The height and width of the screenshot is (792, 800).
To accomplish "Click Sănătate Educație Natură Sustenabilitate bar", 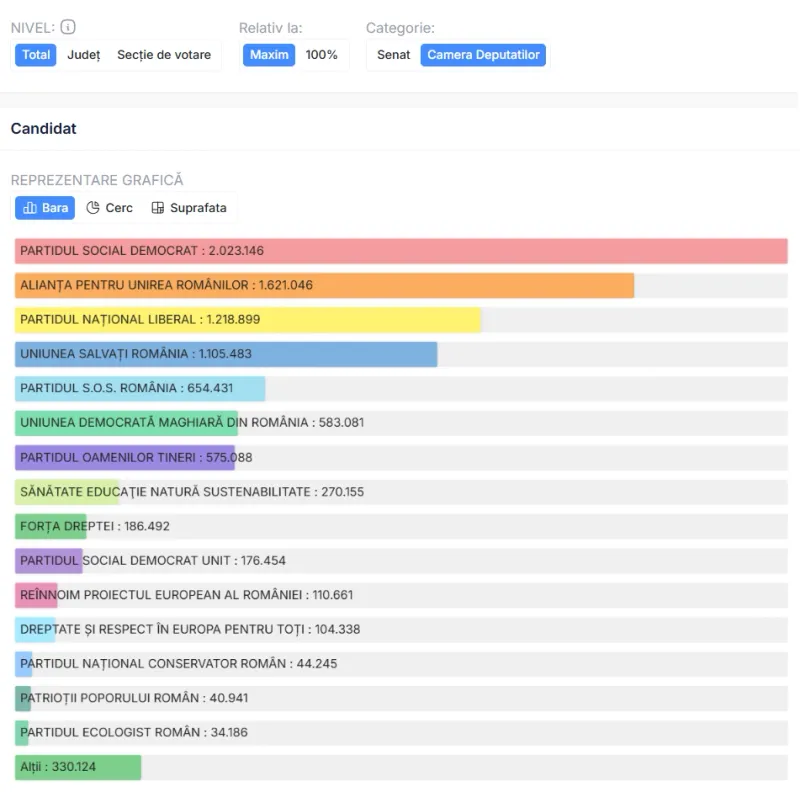I will 67,492.
